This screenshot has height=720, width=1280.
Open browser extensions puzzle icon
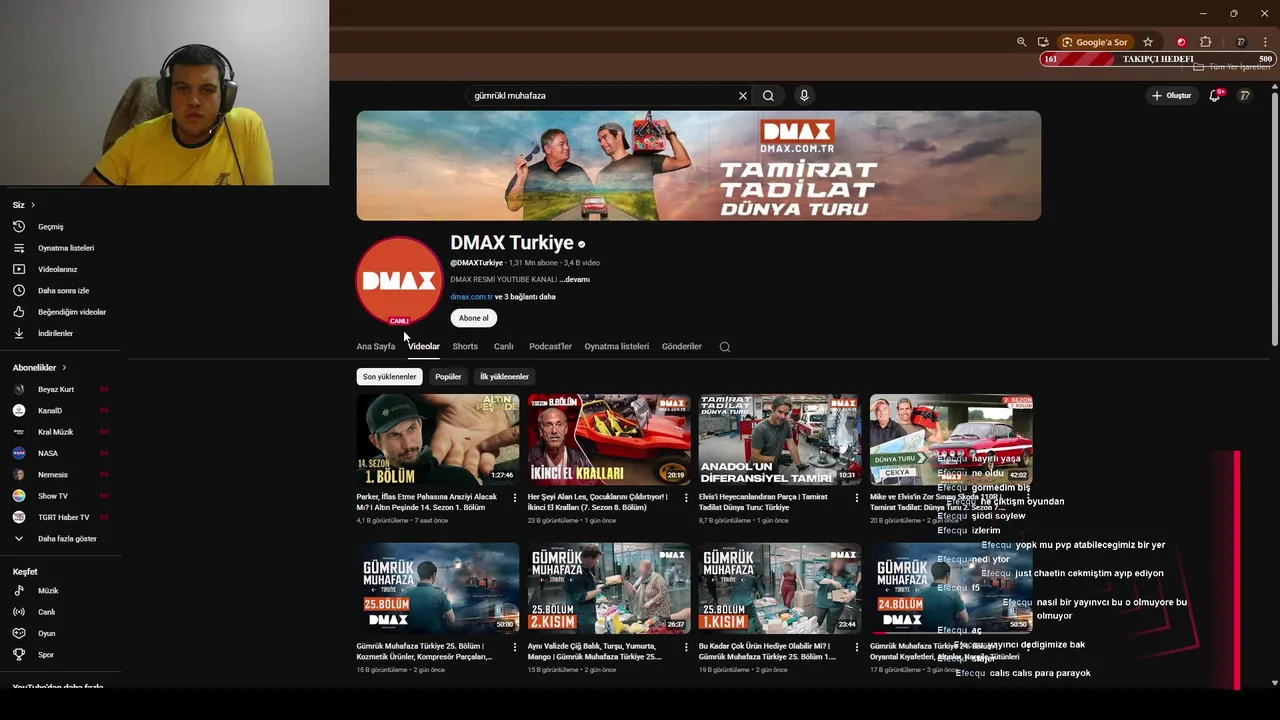1205,42
